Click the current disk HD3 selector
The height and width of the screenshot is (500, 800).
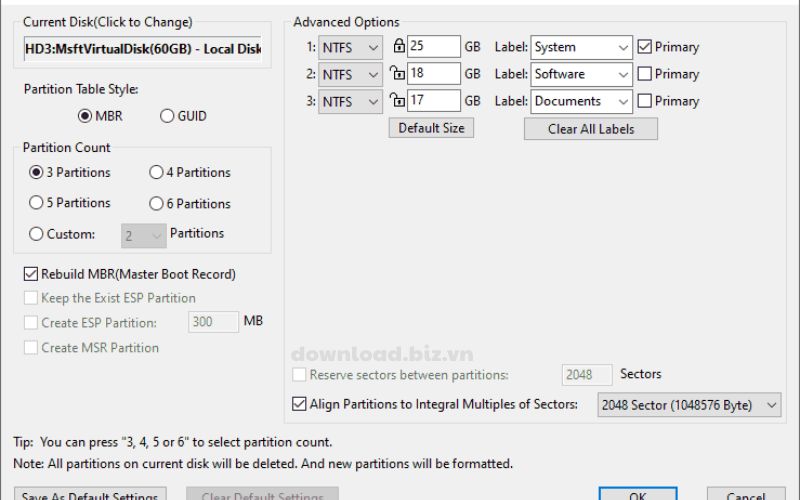pos(142,49)
